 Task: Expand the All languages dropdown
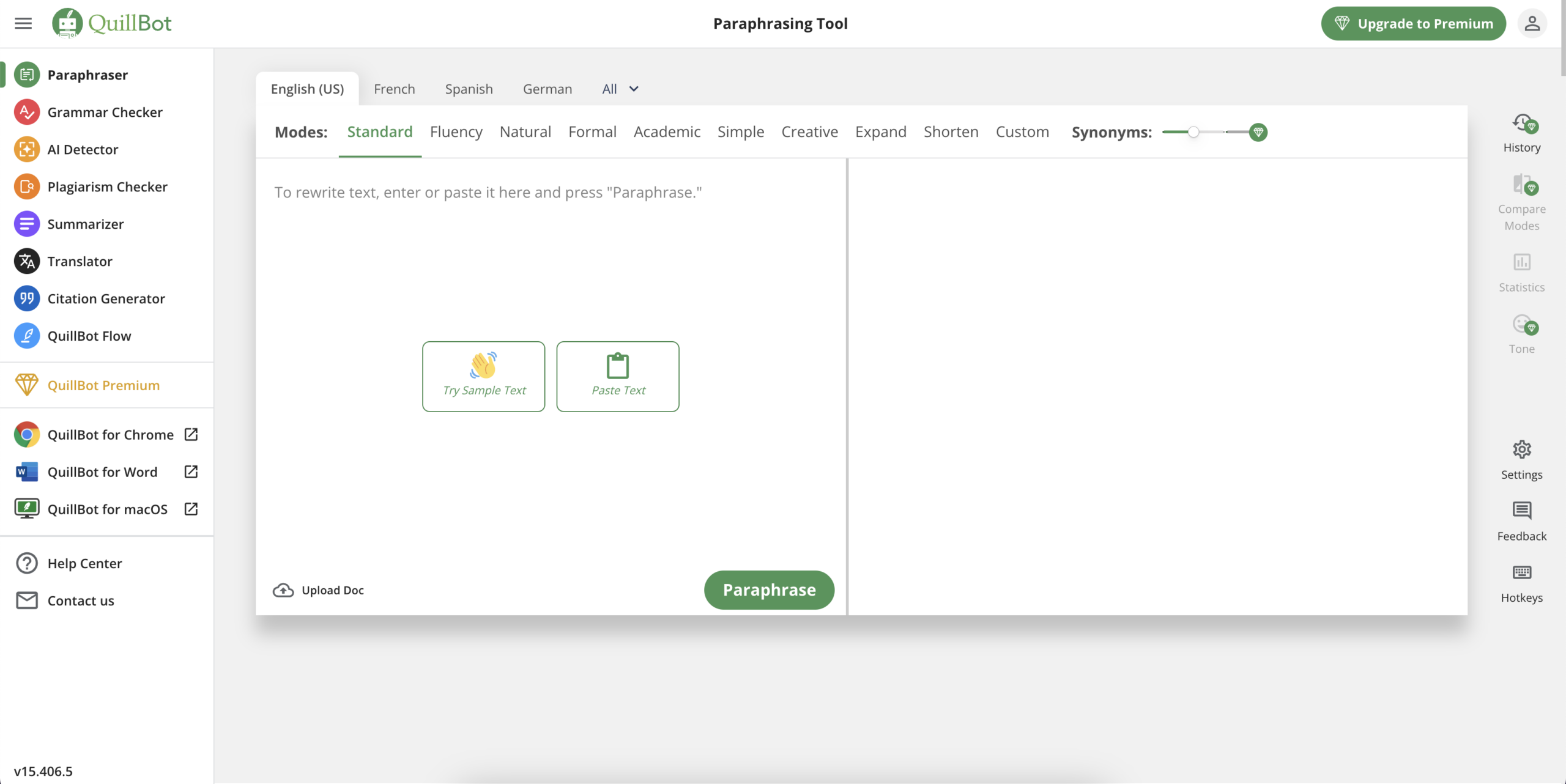tap(620, 89)
